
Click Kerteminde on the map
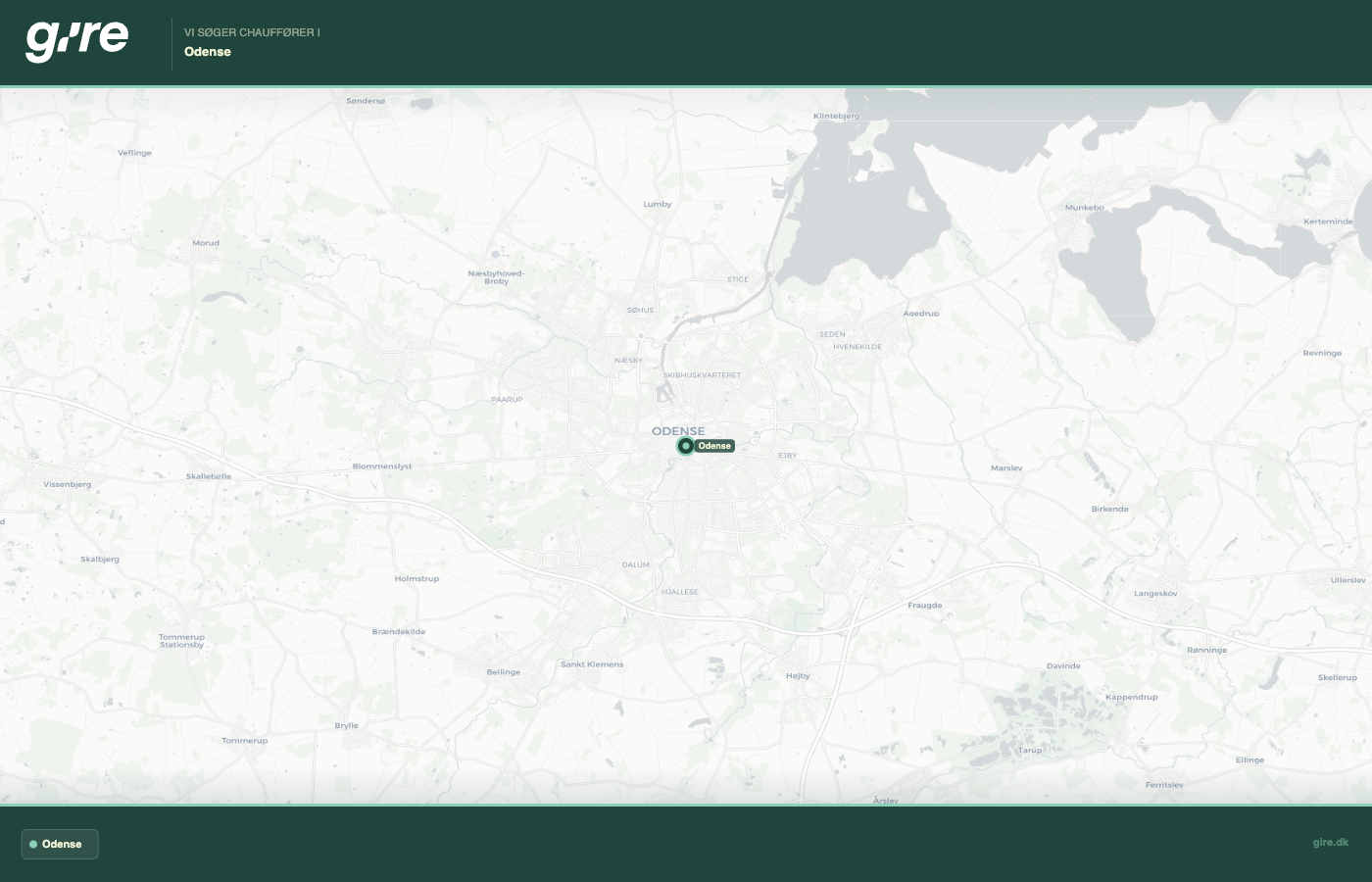(x=1328, y=221)
